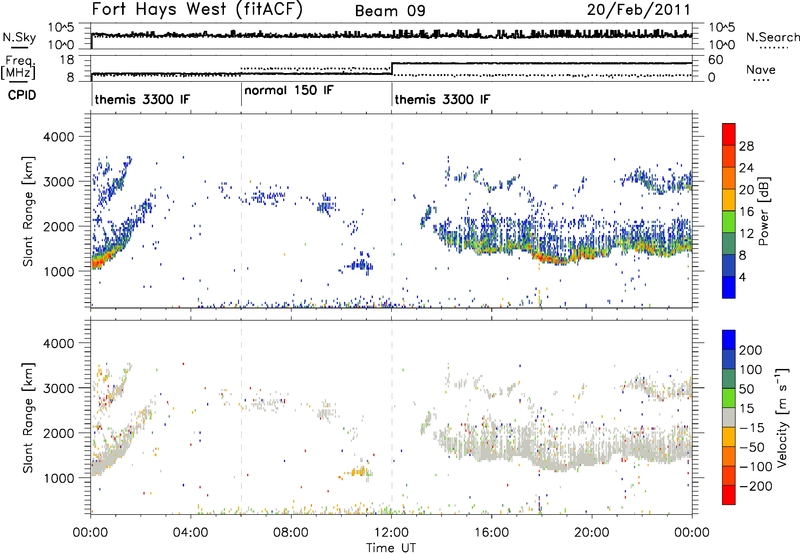Click the dashed 06:00 marker in velocity panel

[x=241, y=416]
